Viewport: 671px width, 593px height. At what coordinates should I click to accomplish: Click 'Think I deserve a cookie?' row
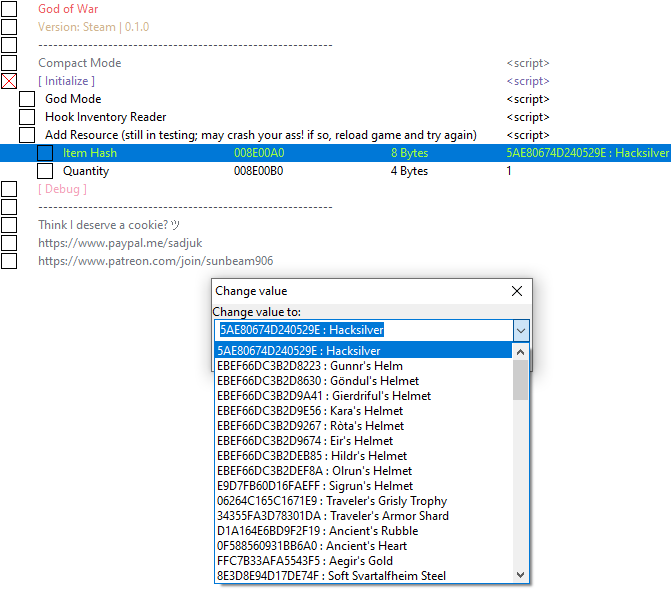109,225
